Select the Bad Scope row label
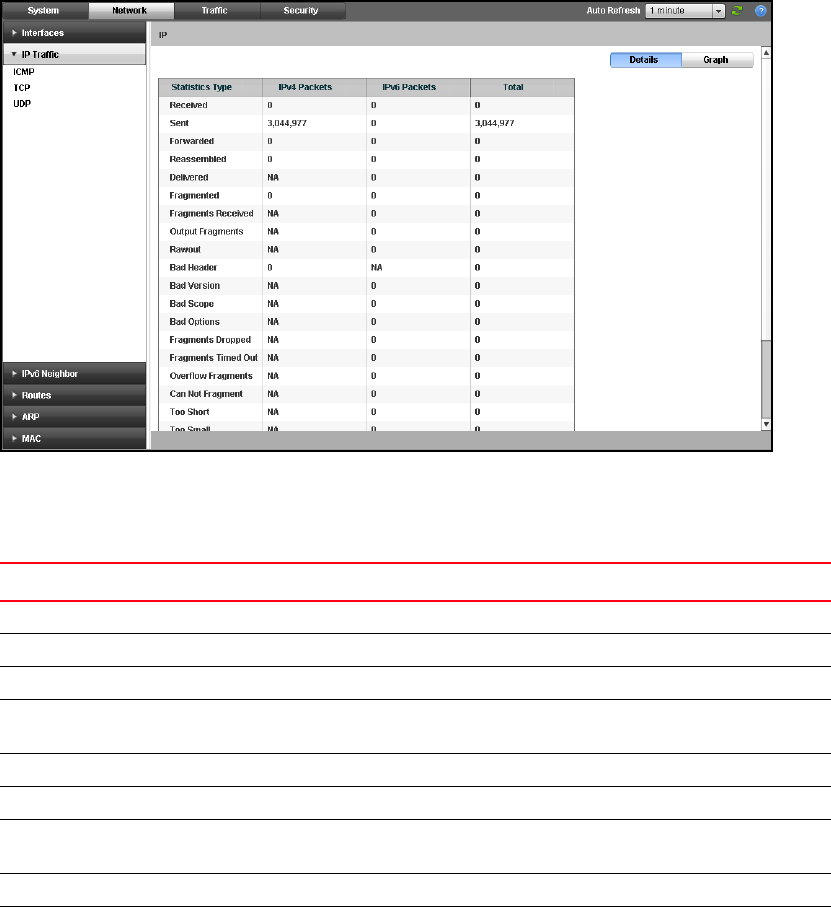 point(191,304)
